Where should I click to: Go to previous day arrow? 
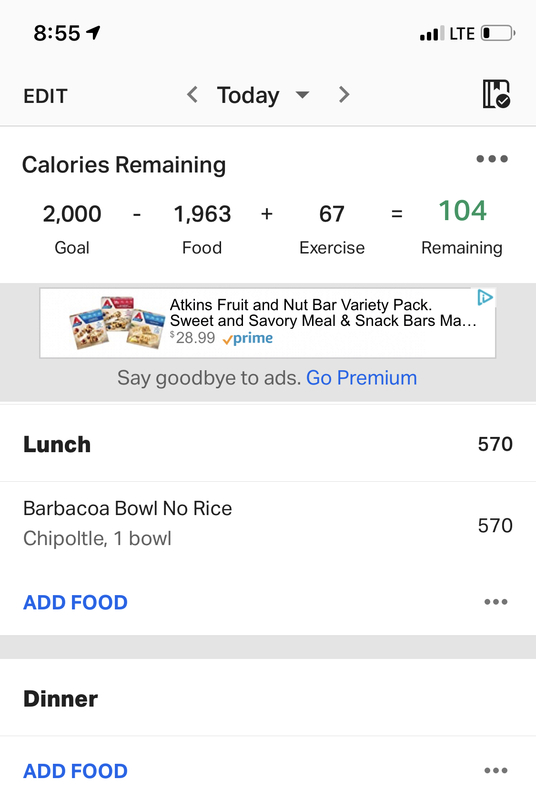[192, 94]
